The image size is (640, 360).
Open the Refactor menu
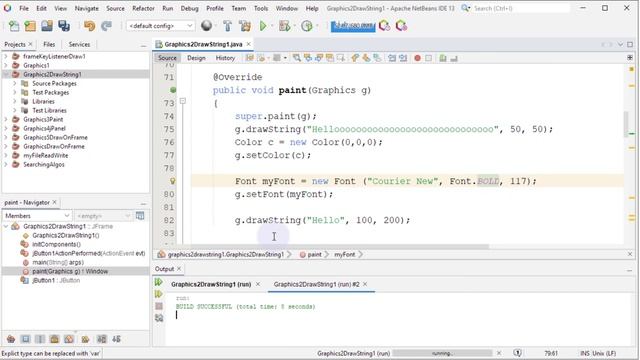[x=143, y=8]
